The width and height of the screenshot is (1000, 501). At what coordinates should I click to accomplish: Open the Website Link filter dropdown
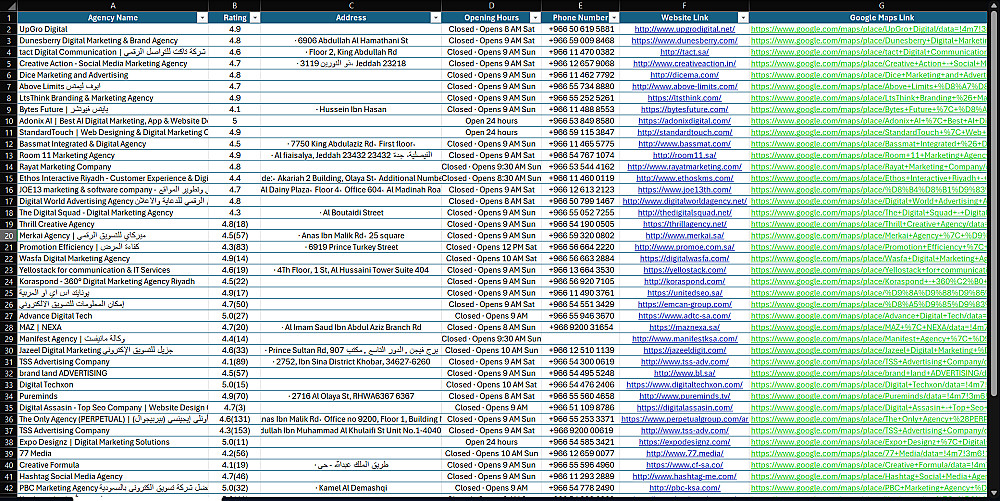pos(743,18)
